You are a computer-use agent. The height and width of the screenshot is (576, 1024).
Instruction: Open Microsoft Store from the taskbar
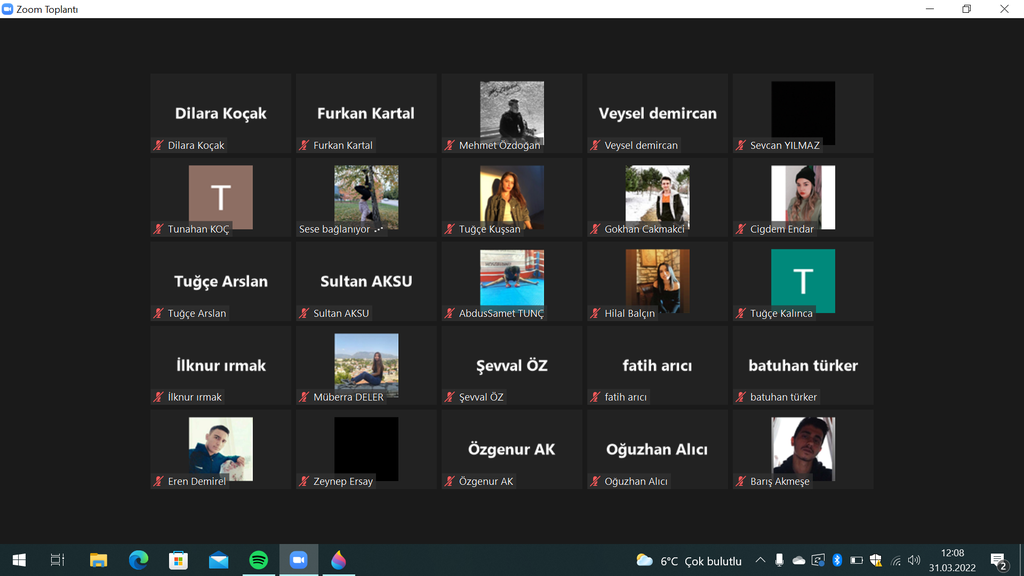click(x=178, y=560)
